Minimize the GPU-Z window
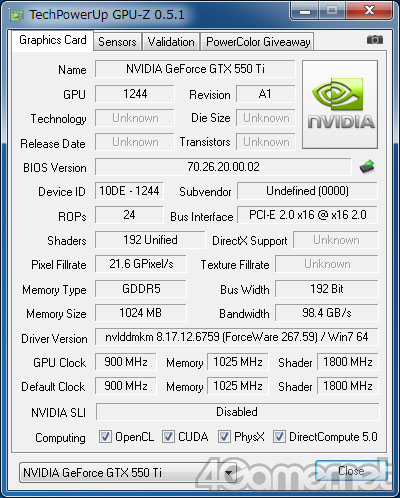The image size is (400, 498). [x=305, y=11]
